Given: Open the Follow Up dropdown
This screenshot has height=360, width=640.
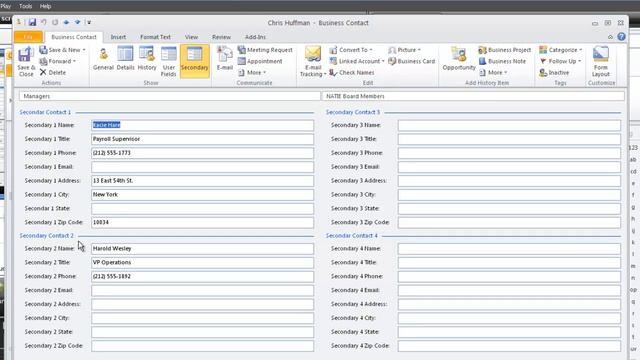Looking at the screenshot, I should pos(560,61).
